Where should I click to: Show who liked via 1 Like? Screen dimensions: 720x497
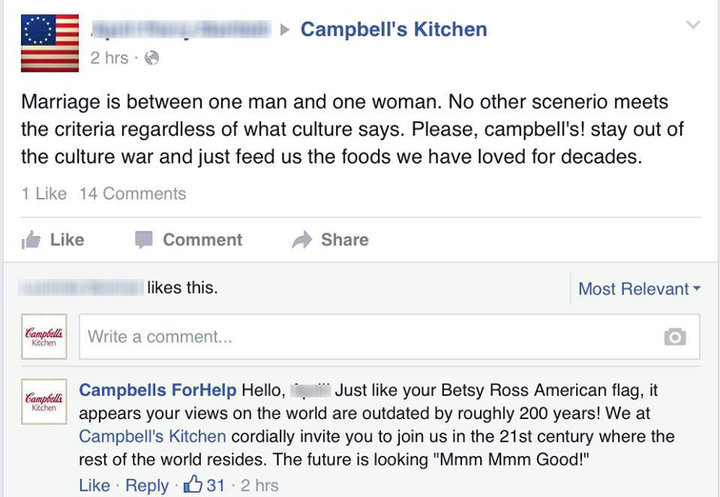tap(44, 194)
